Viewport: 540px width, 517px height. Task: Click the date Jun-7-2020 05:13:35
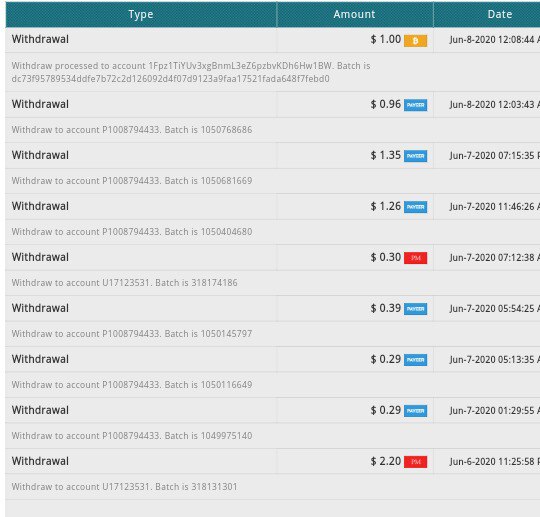(495, 359)
